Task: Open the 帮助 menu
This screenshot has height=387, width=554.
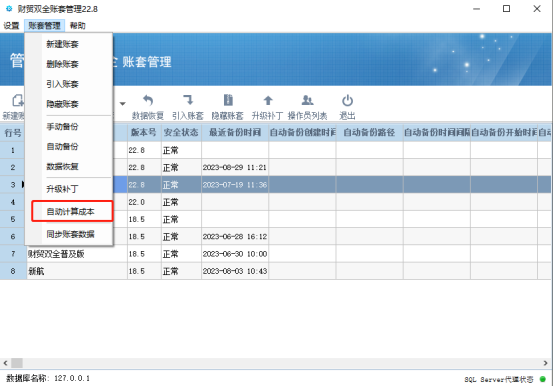Action: tap(77, 25)
